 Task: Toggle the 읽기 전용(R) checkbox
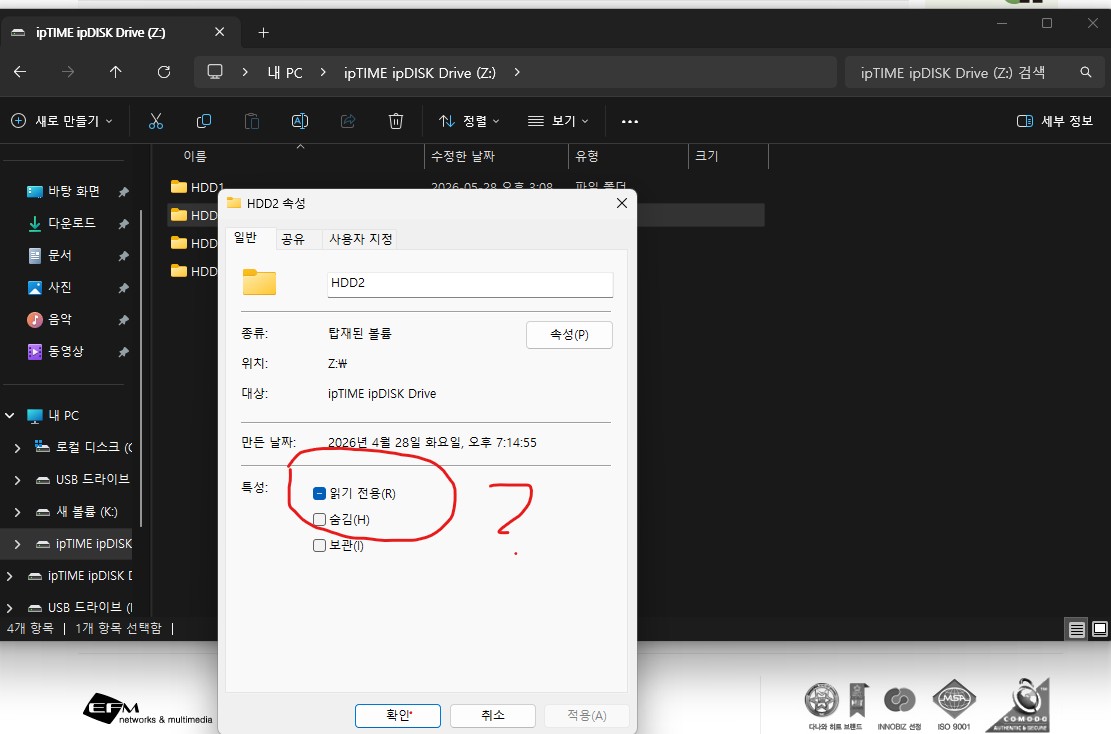[x=319, y=494]
